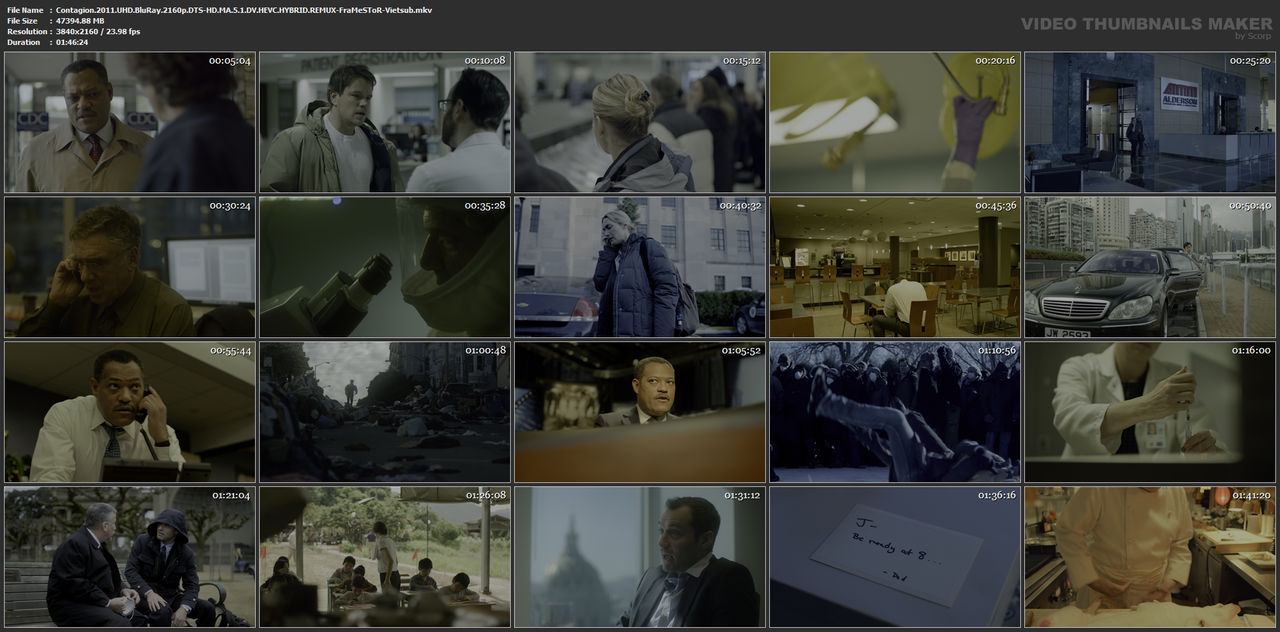This screenshot has height=632, width=1280.
Task: Open the microscope frame at 00:35:28
Action: pos(385,267)
